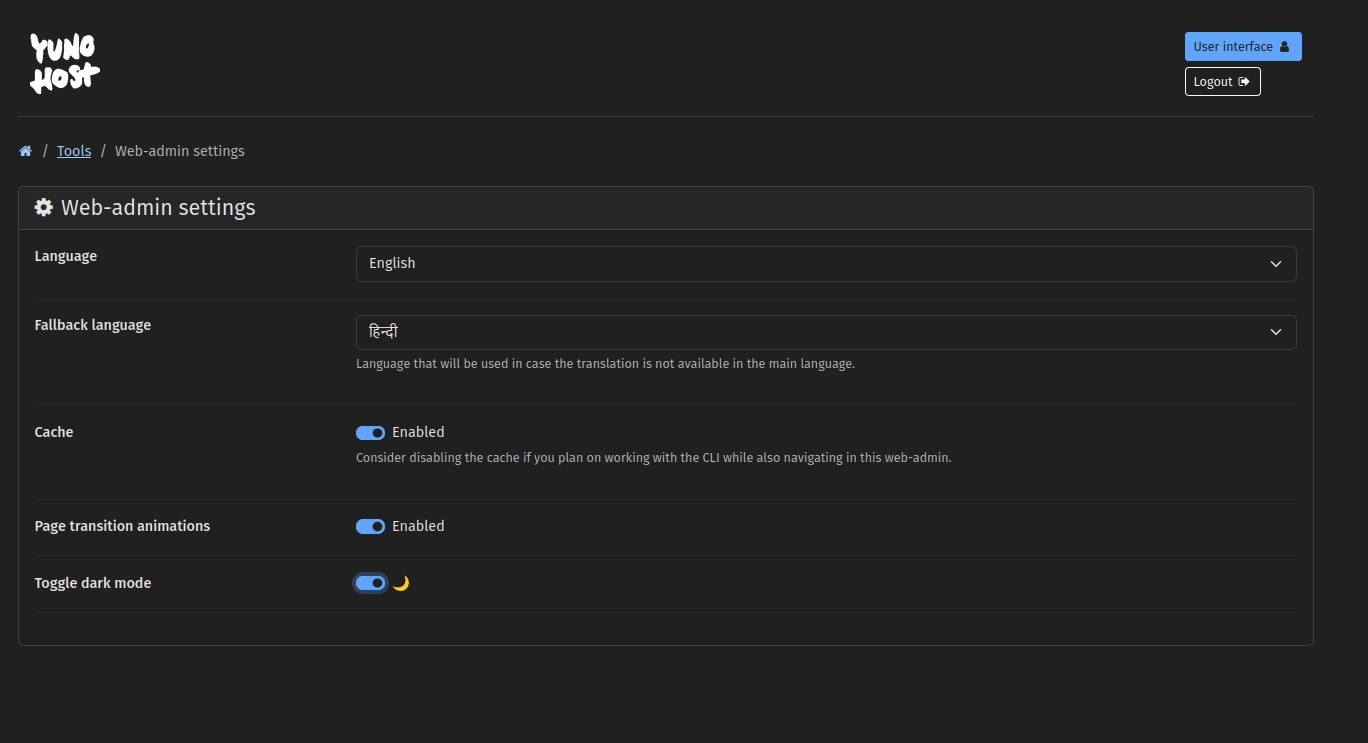Open the Fallback language dropdown
Screen dimensions: 1368x743
tap(826, 332)
